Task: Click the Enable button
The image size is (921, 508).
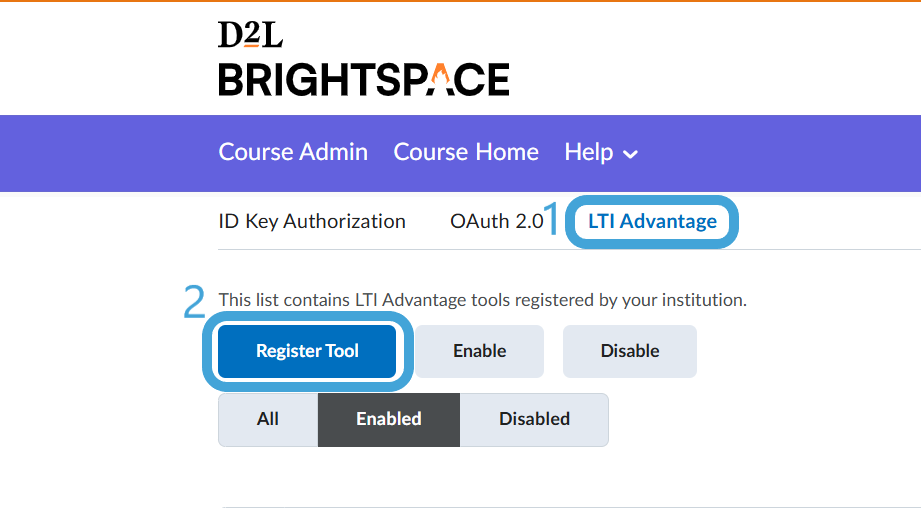Action: tap(479, 351)
